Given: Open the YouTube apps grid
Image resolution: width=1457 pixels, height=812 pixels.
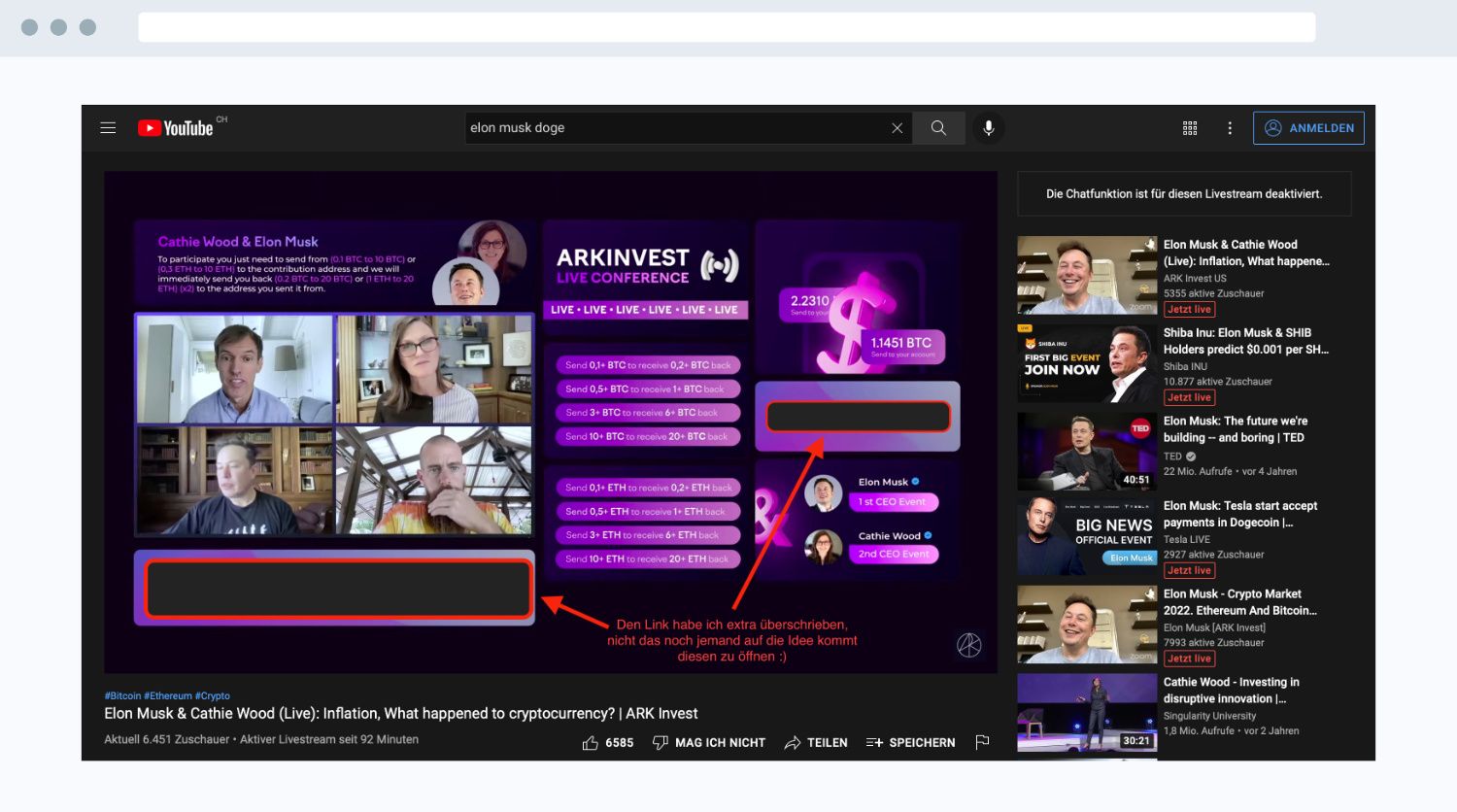Looking at the screenshot, I should click(x=1190, y=128).
